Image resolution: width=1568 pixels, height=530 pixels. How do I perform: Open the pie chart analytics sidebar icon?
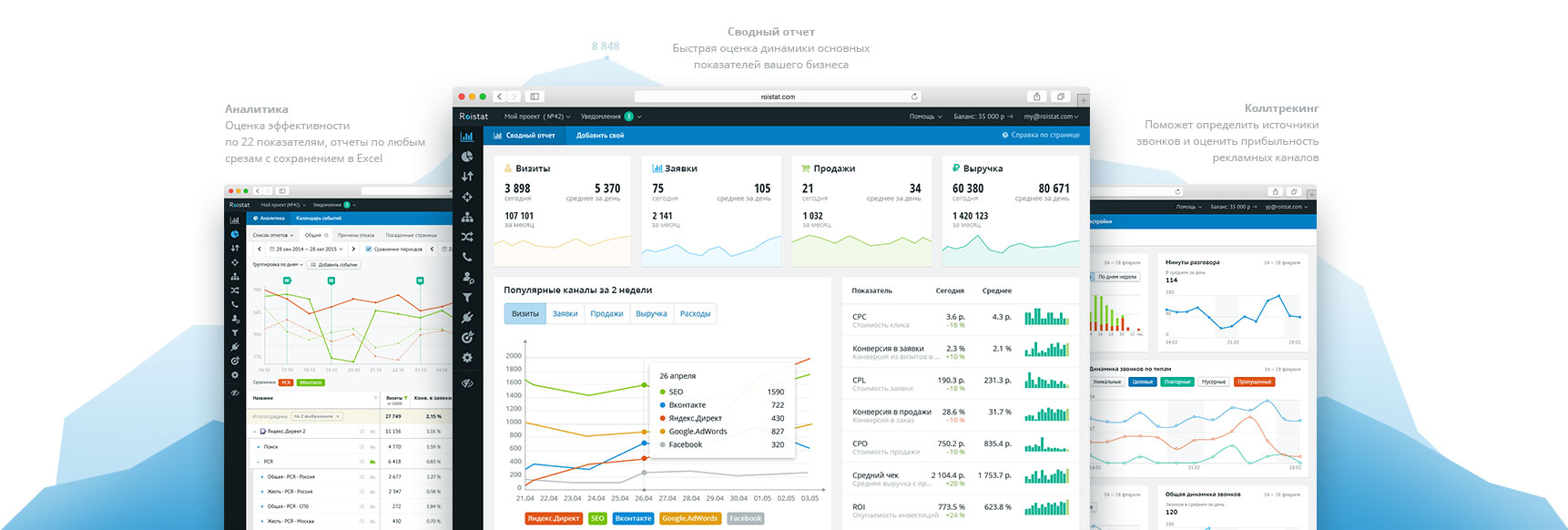[467, 157]
